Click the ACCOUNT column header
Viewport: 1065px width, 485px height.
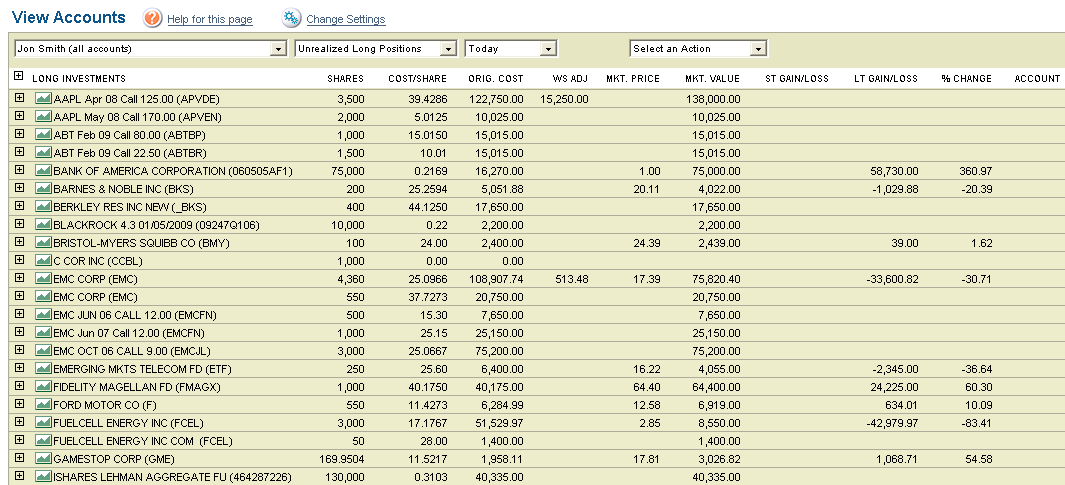tap(1037, 79)
